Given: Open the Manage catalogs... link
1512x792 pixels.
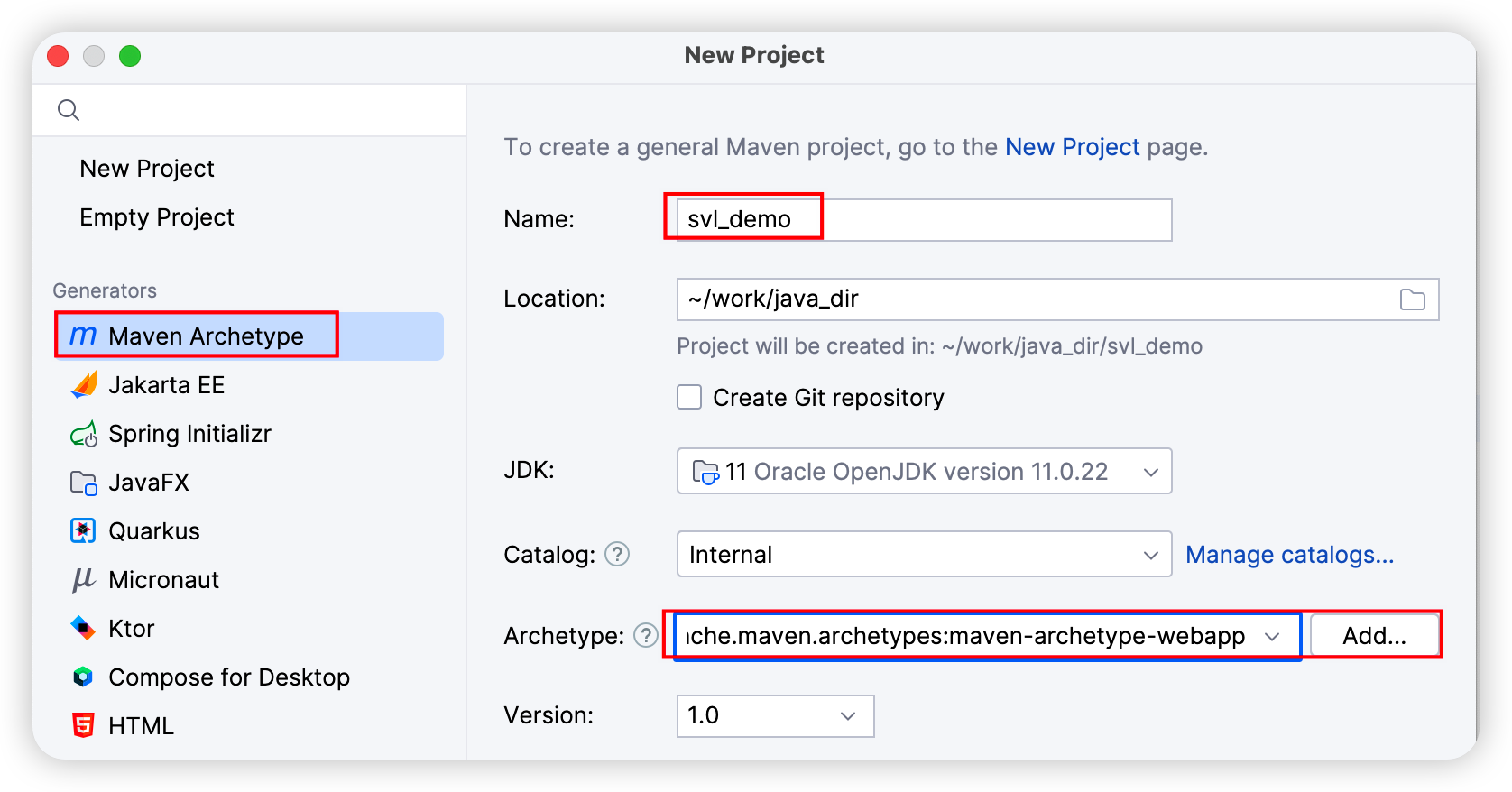Looking at the screenshot, I should click(1289, 555).
